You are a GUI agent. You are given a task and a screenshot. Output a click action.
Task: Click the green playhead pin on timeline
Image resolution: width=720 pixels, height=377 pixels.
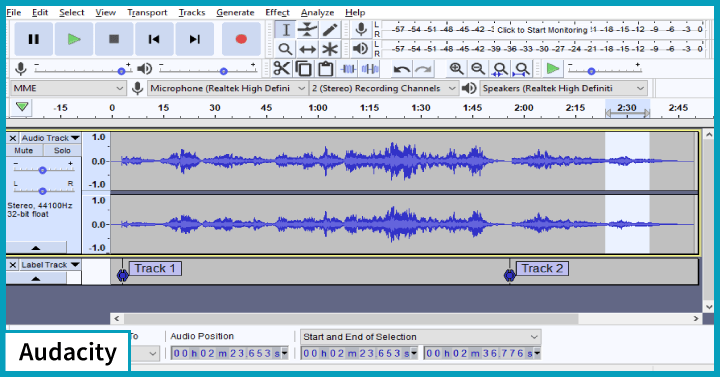tap(22, 107)
